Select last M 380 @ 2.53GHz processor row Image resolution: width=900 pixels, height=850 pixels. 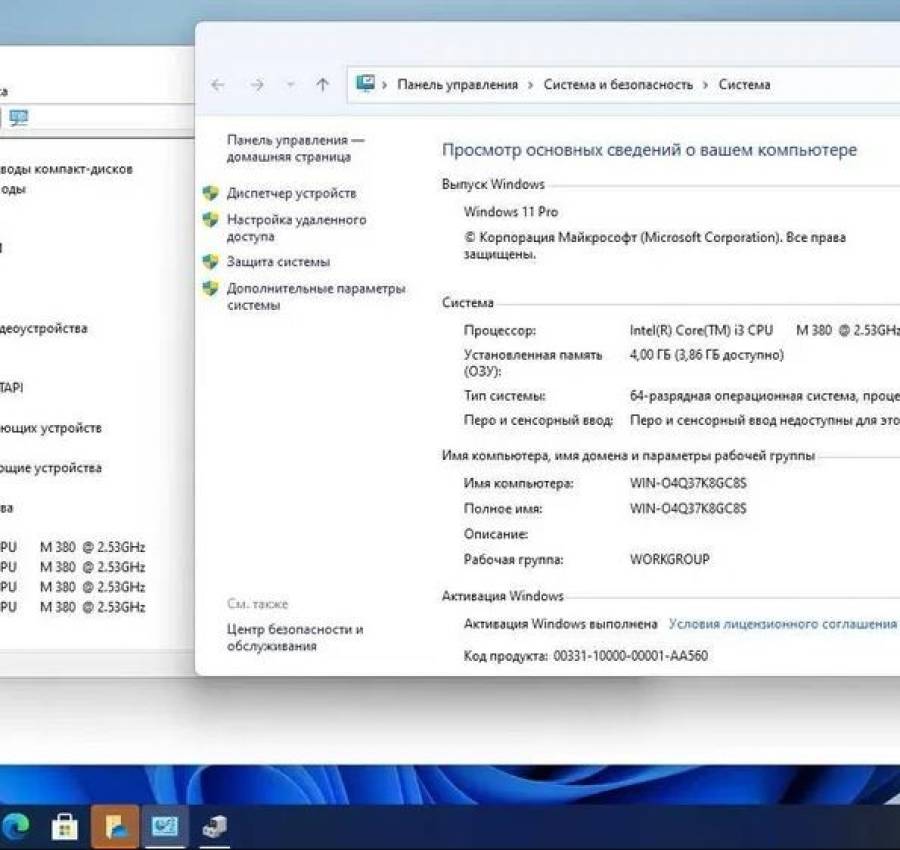(x=72, y=607)
